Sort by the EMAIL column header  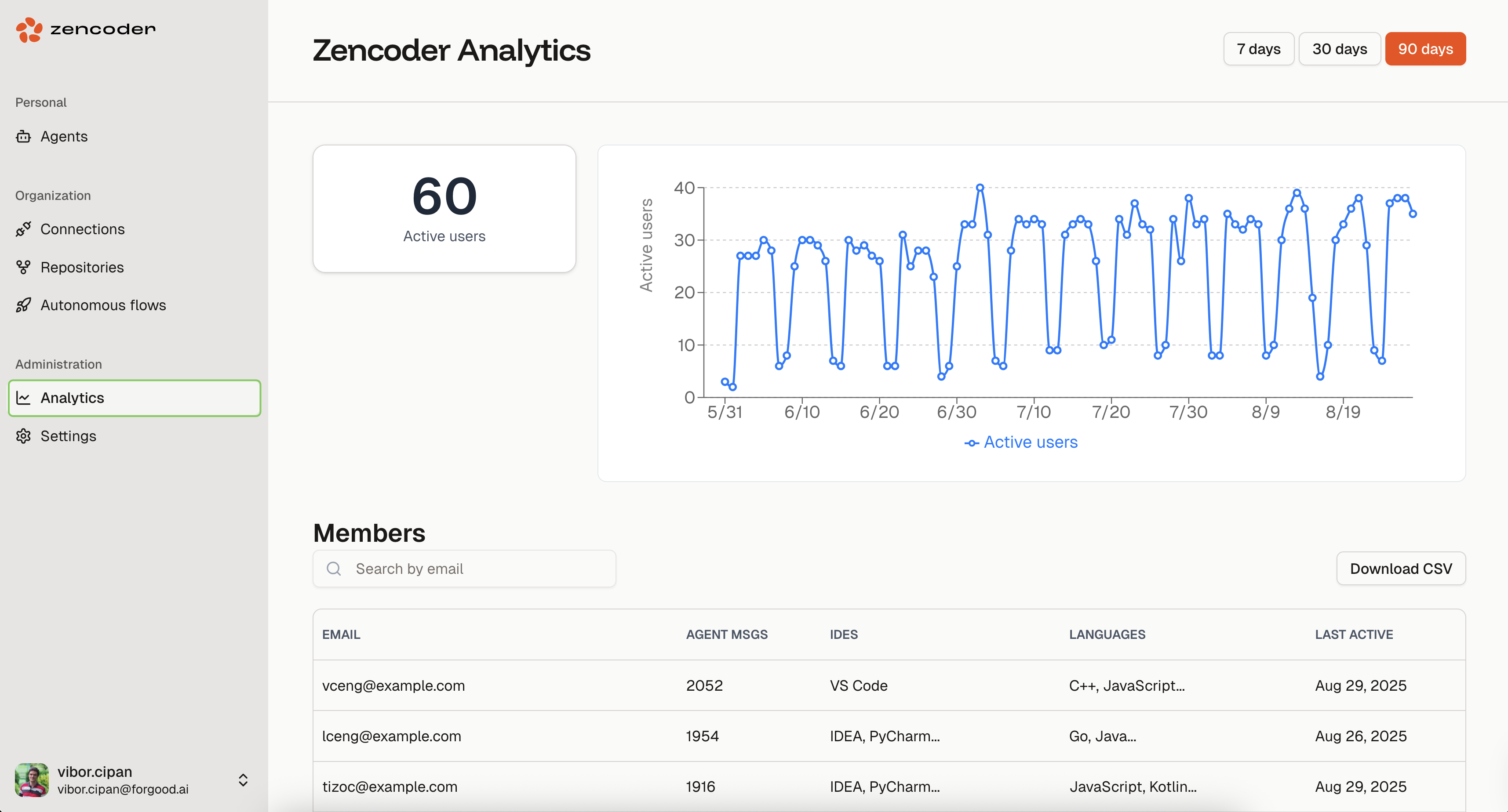(341, 635)
